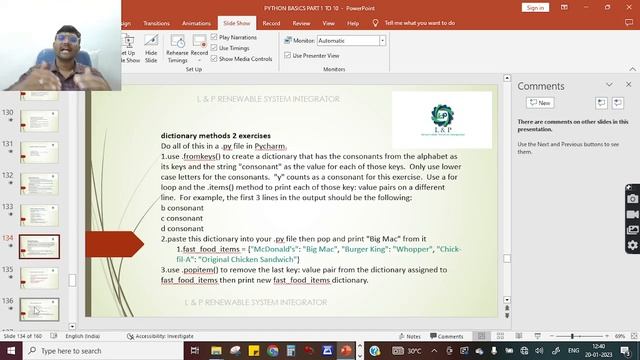The width and height of the screenshot is (640, 360).
Task: Click English (India) language indicator
Action: tap(82, 336)
